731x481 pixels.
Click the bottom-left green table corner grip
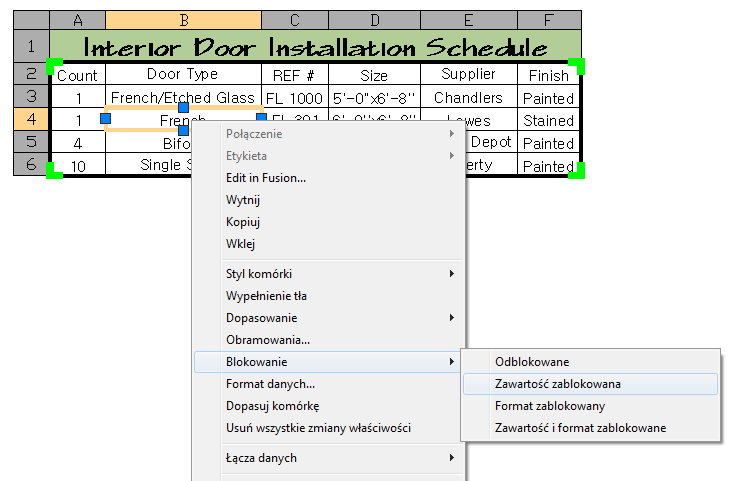click(53, 172)
